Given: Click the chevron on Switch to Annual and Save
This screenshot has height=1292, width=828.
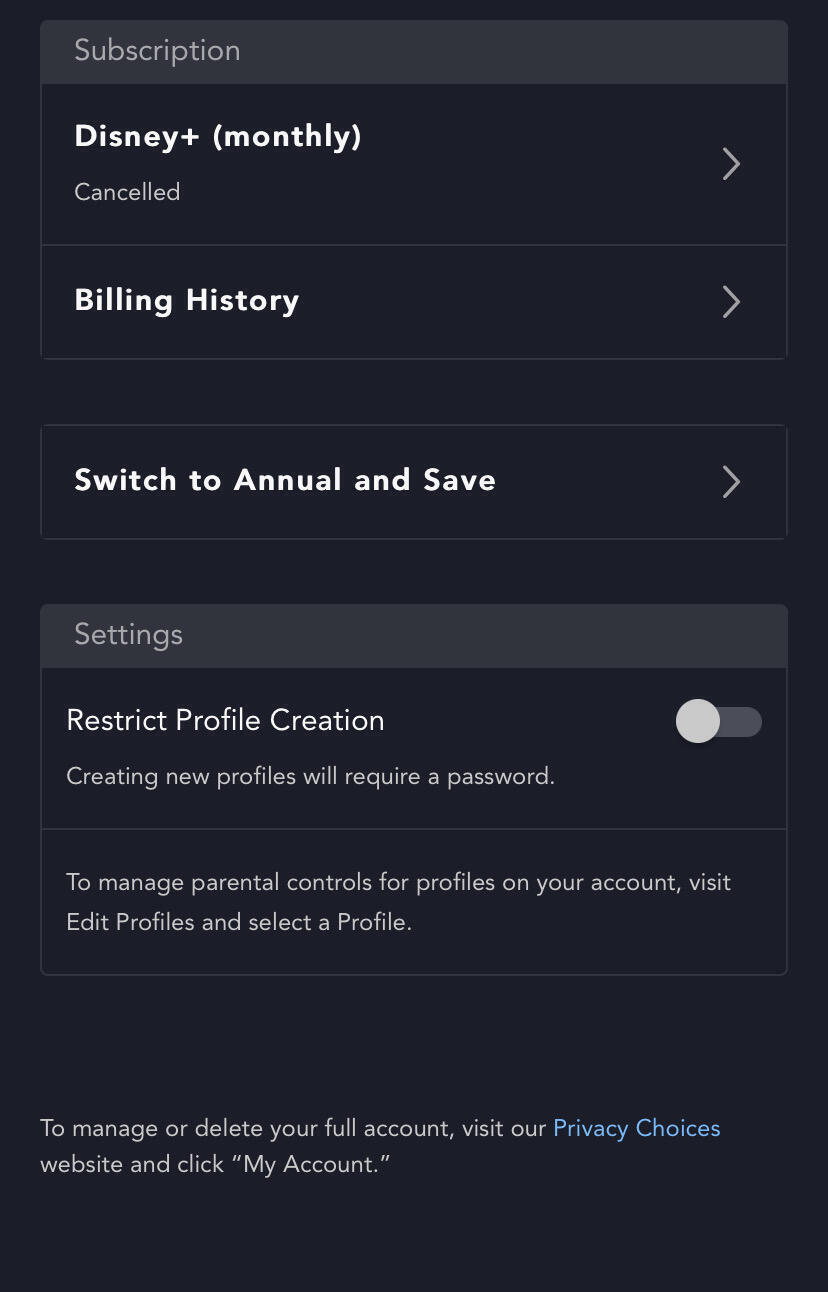Looking at the screenshot, I should point(731,482).
